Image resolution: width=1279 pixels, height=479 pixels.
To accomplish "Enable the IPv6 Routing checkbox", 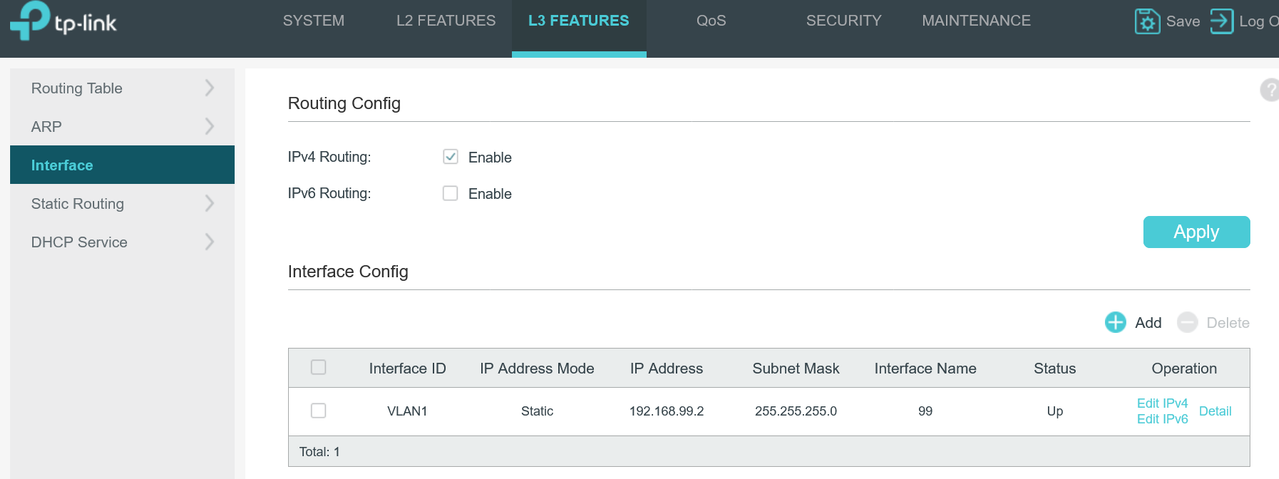I will (x=450, y=193).
